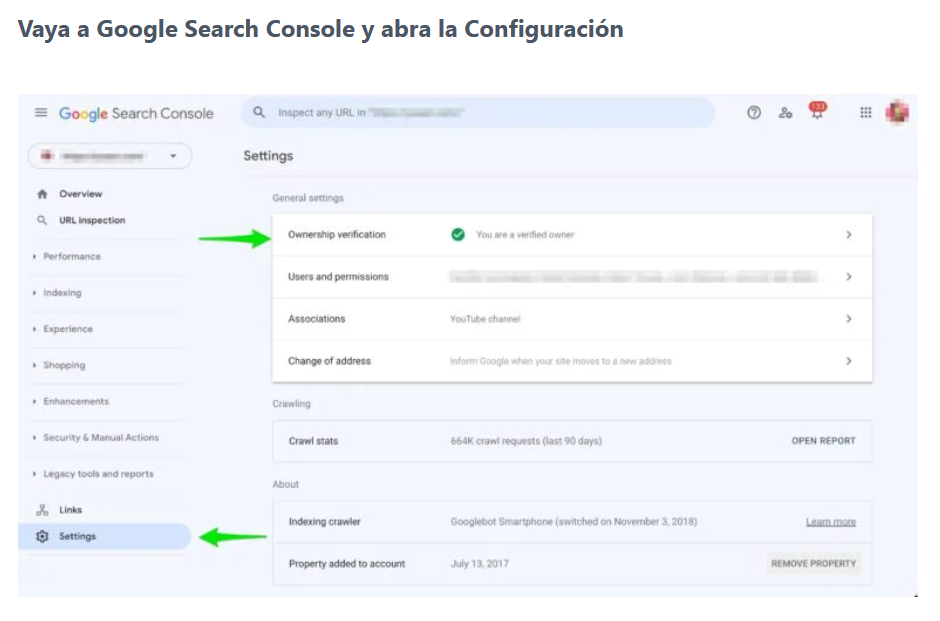Click the Settings page heading
The image size is (940, 621).
tap(268, 156)
